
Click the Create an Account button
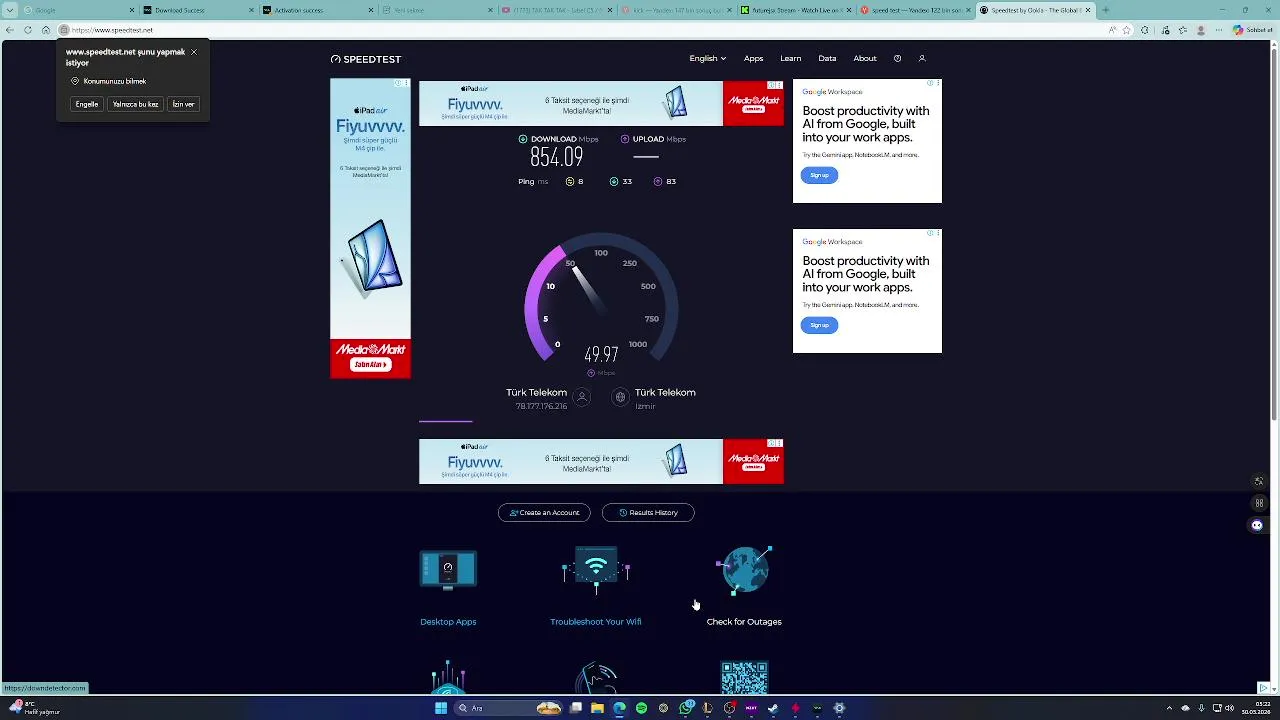[544, 512]
